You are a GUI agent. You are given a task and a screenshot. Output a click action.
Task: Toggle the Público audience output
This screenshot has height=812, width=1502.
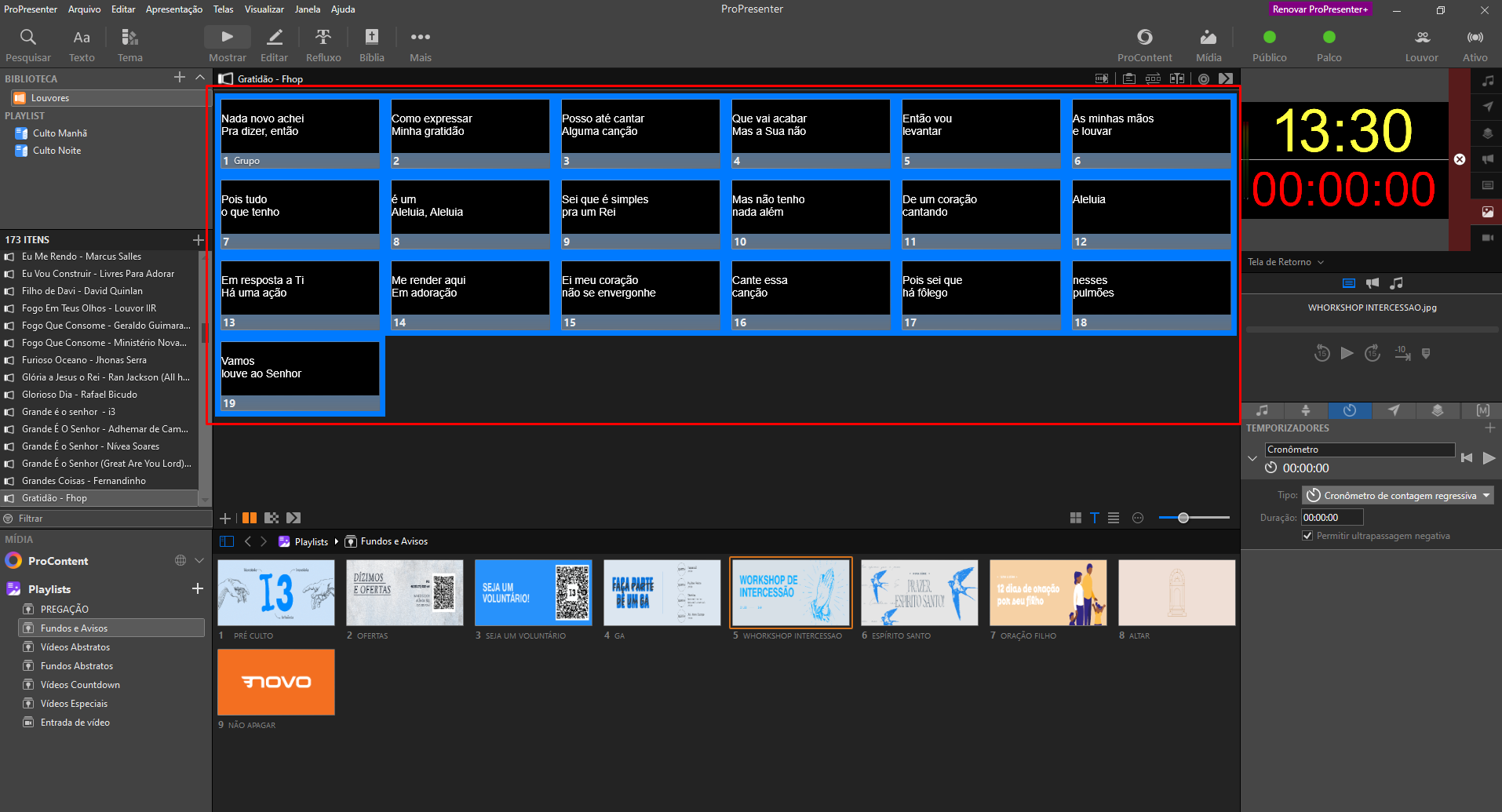pyautogui.click(x=1270, y=46)
